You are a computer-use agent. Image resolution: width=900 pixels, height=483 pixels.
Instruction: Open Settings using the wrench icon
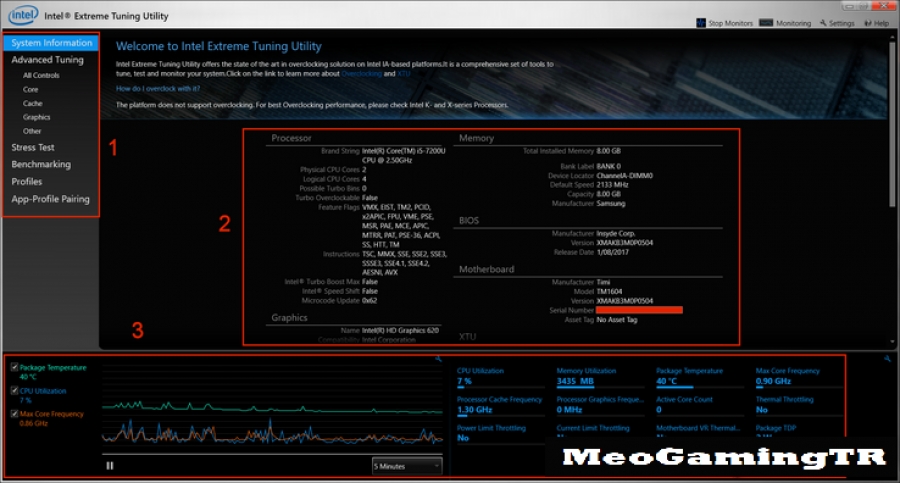coord(823,23)
